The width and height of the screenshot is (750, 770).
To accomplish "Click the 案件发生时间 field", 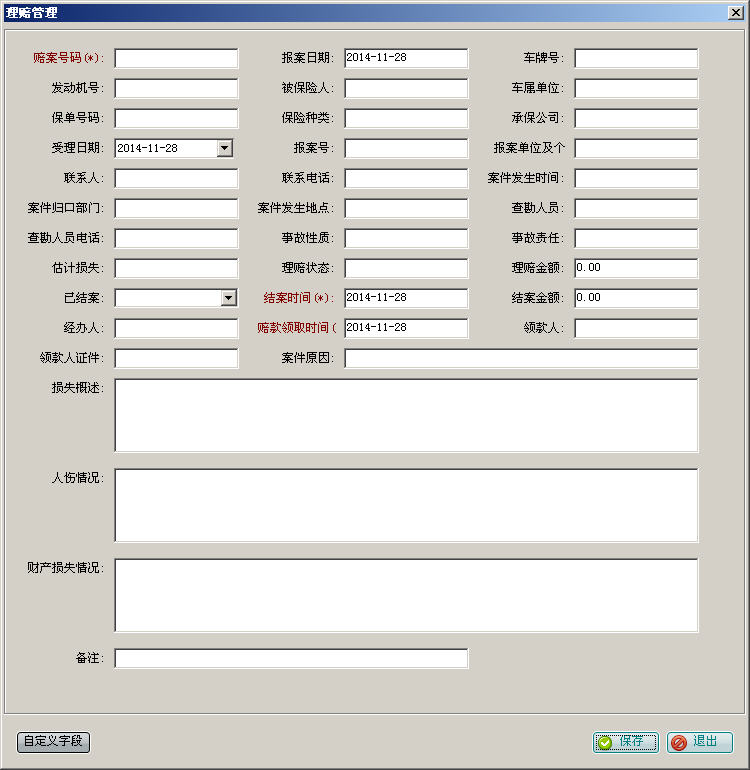I will 636,178.
